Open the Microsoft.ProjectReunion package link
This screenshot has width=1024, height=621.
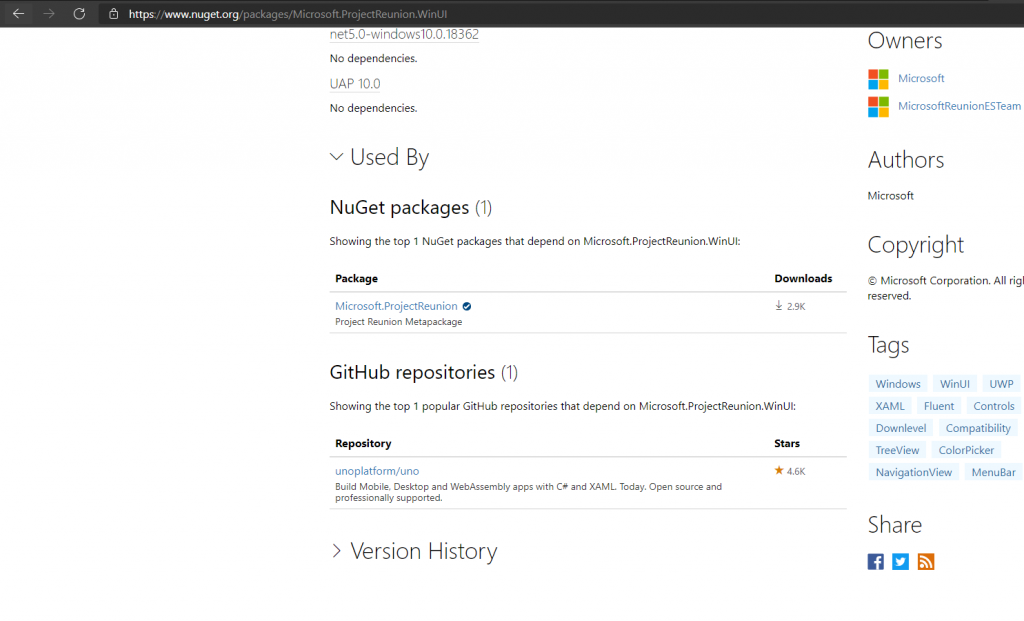(x=396, y=306)
